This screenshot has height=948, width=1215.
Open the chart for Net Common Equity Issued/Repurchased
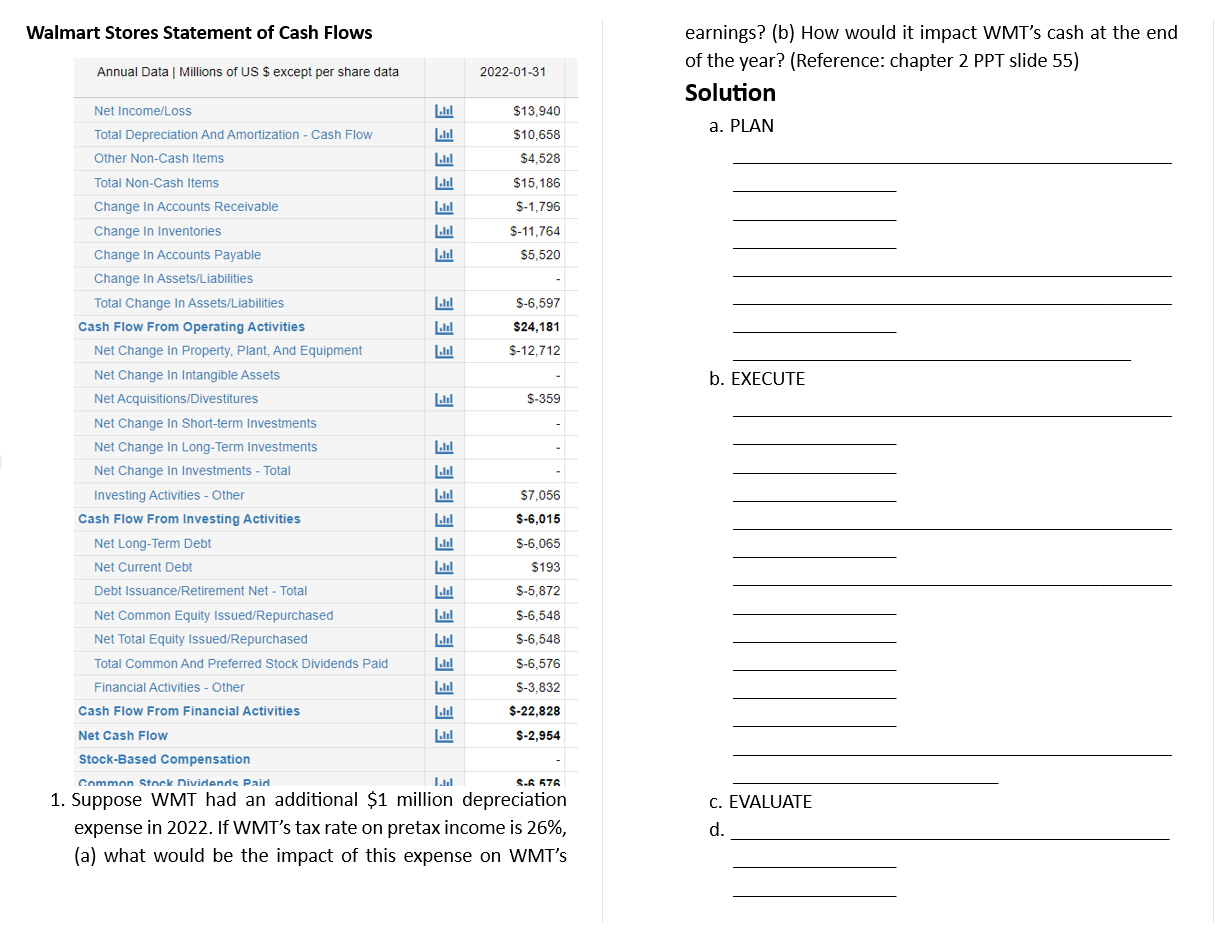(444, 615)
